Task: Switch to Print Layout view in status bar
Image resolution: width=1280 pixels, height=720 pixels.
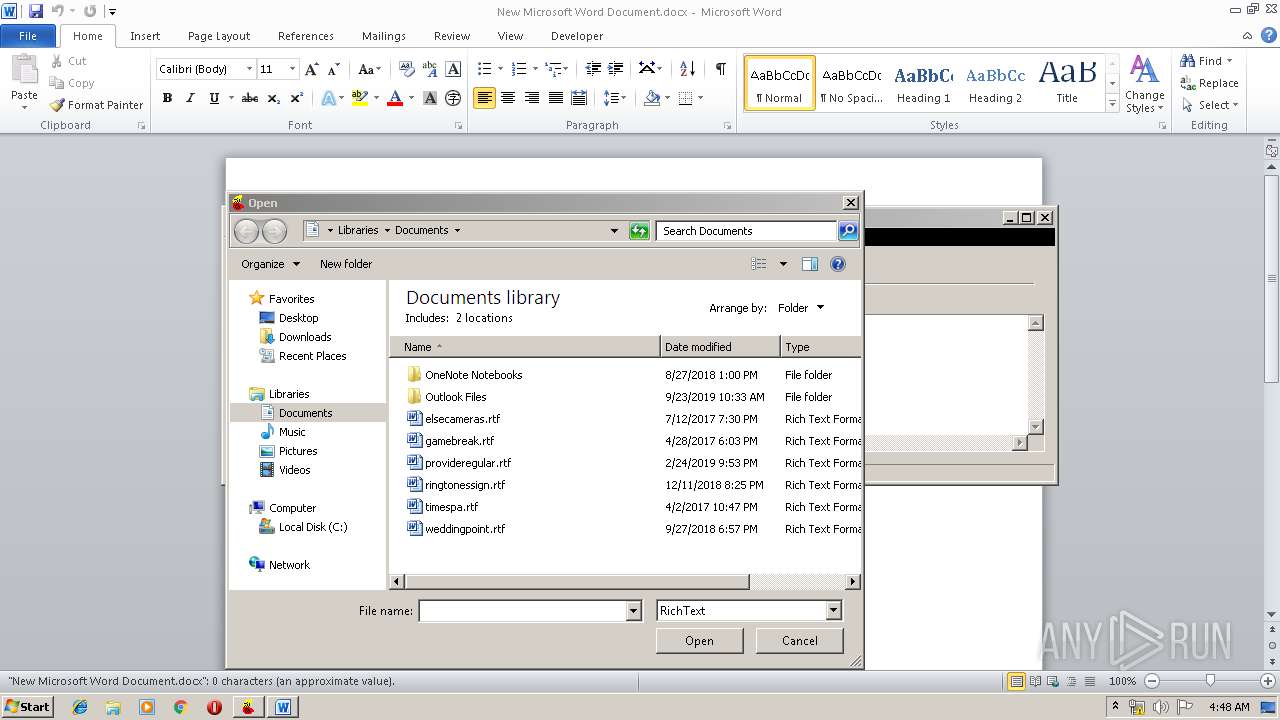Action: [x=1016, y=681]
